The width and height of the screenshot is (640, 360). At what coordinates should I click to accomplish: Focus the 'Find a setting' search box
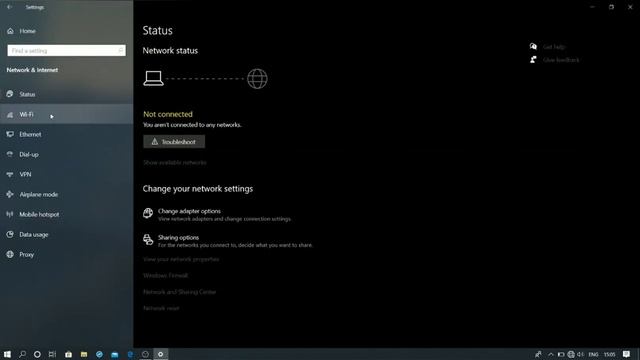pyautogui.click(x=67, y=51)
